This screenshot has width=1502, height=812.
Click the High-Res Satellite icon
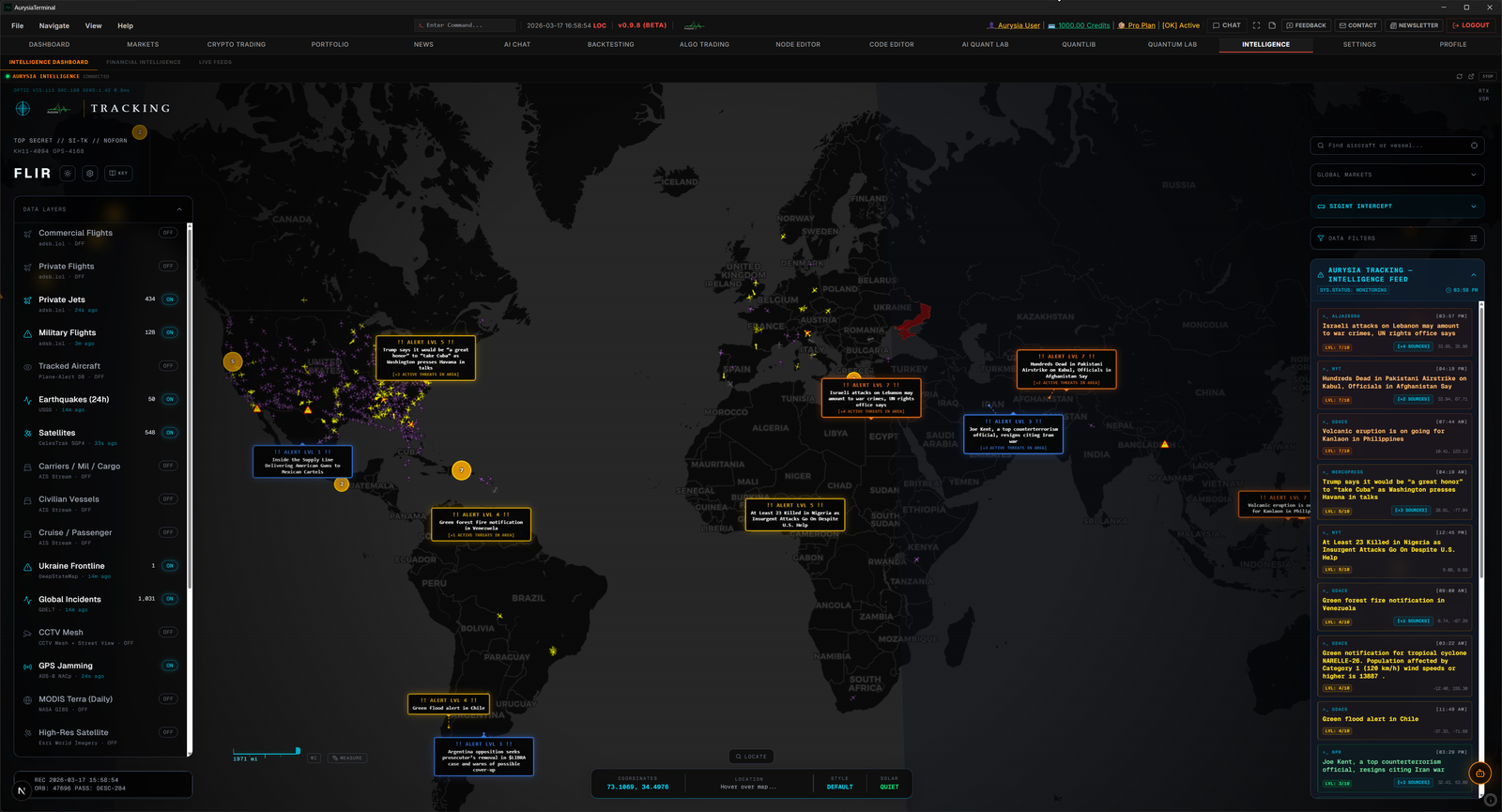(27, 733)
